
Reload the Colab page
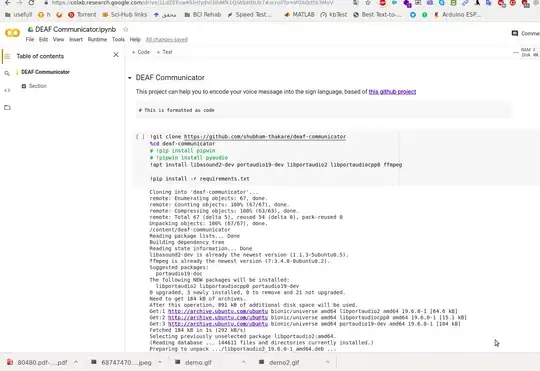click(x=31, y=3)
